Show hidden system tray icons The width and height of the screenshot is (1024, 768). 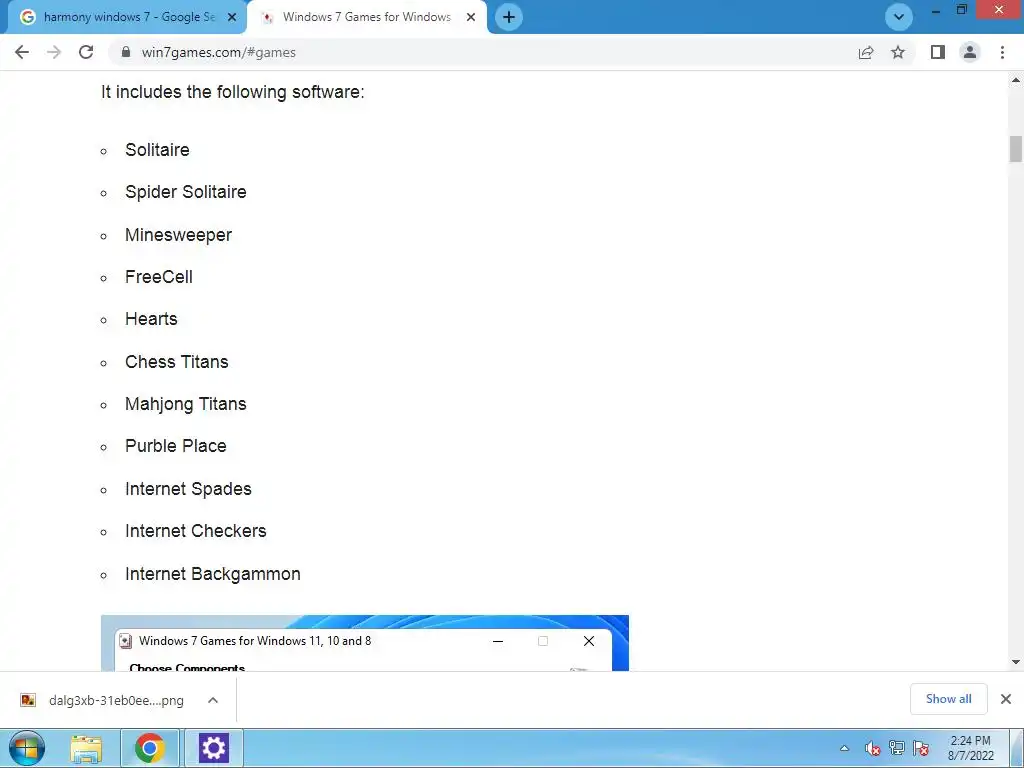tap(844, 748)
